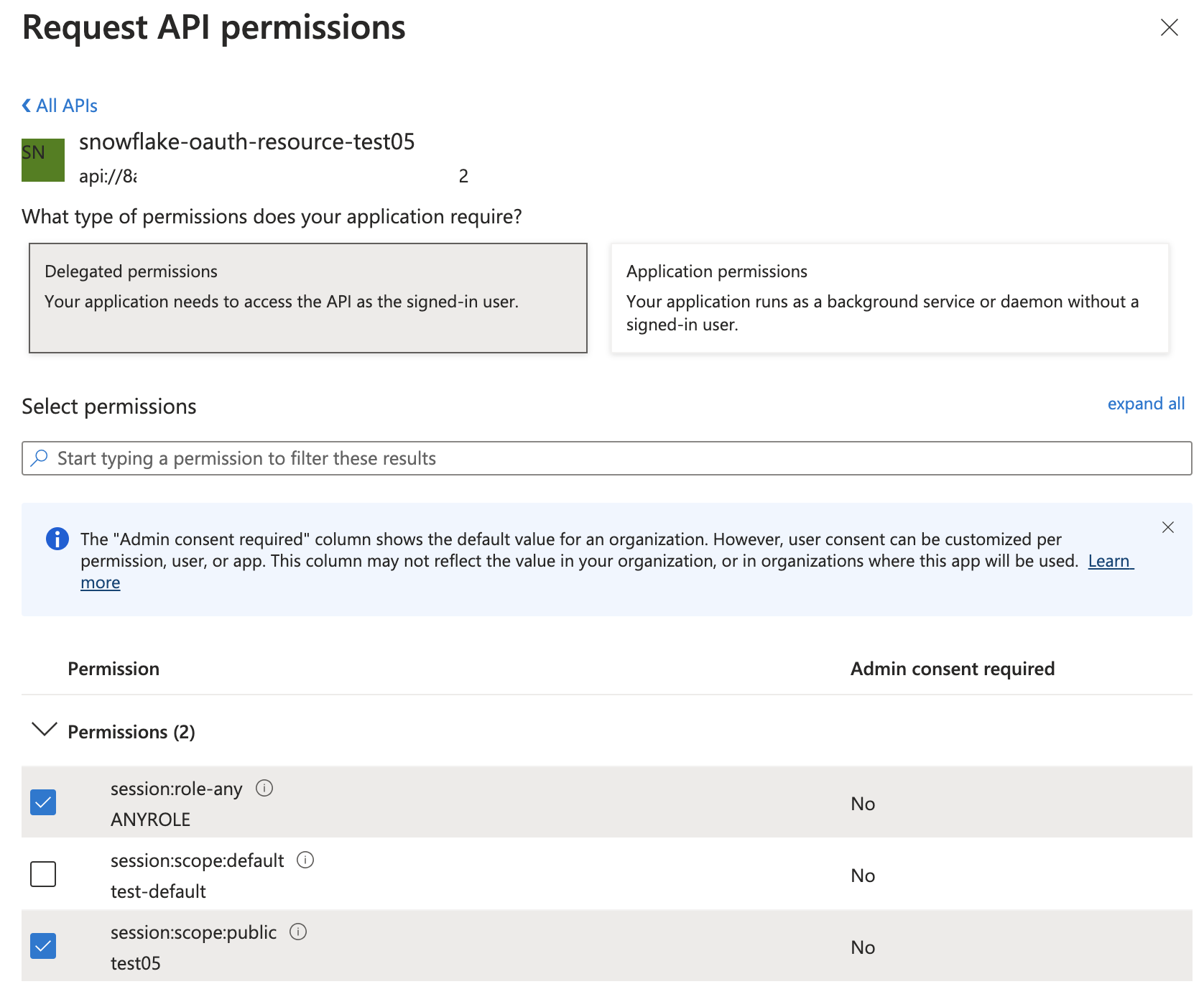This screenshot has width=1204, height=1007.
Task: Uncheck session:role-any permission checkbox
Action: (43, 802)
